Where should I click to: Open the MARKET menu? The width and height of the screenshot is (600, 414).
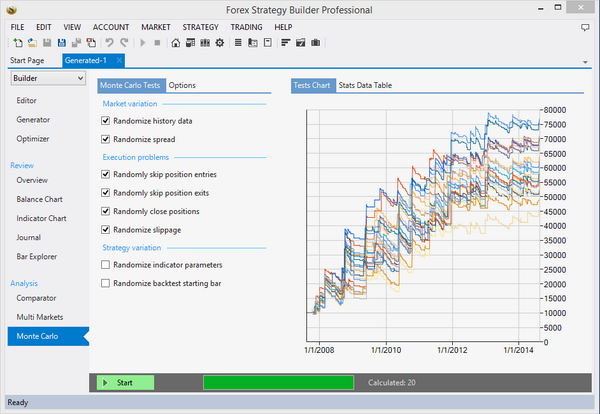tap(156, 27)
